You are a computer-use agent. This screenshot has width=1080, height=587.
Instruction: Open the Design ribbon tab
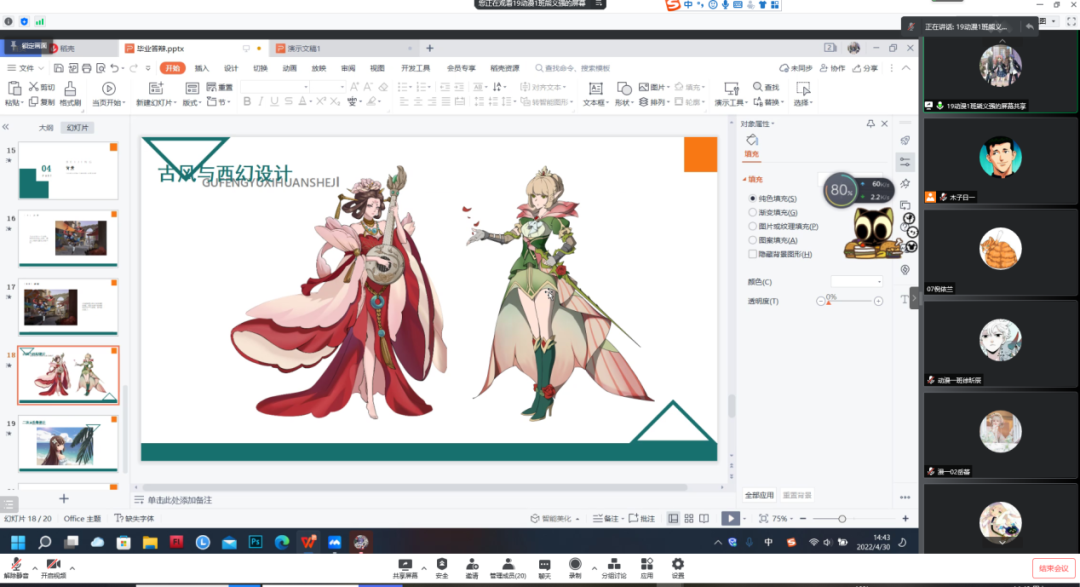coord(231,68)
